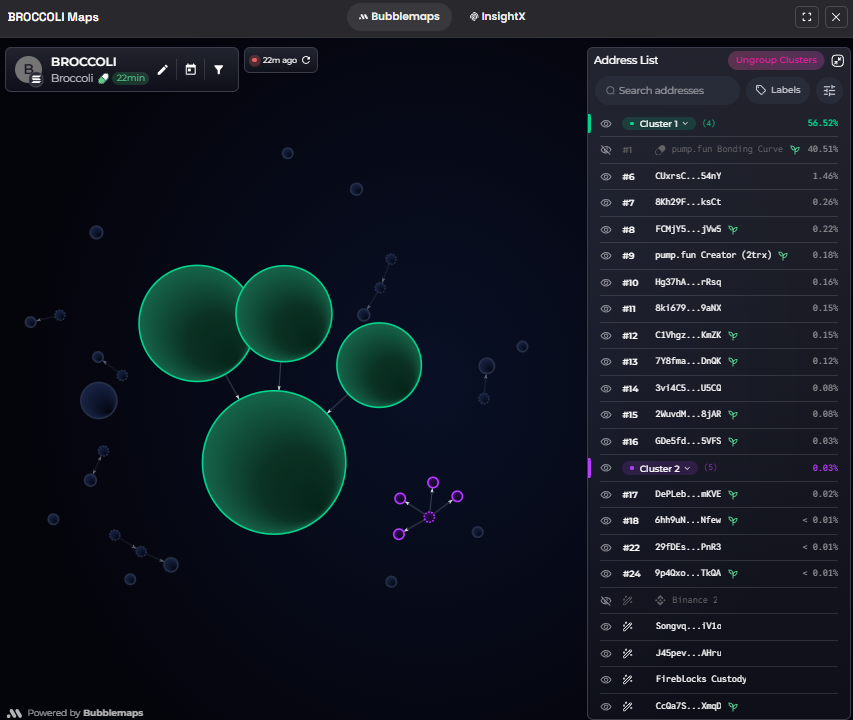Switch to the Bubblemaps tab
The image size is (853, 720).
[x=399, y=17]
